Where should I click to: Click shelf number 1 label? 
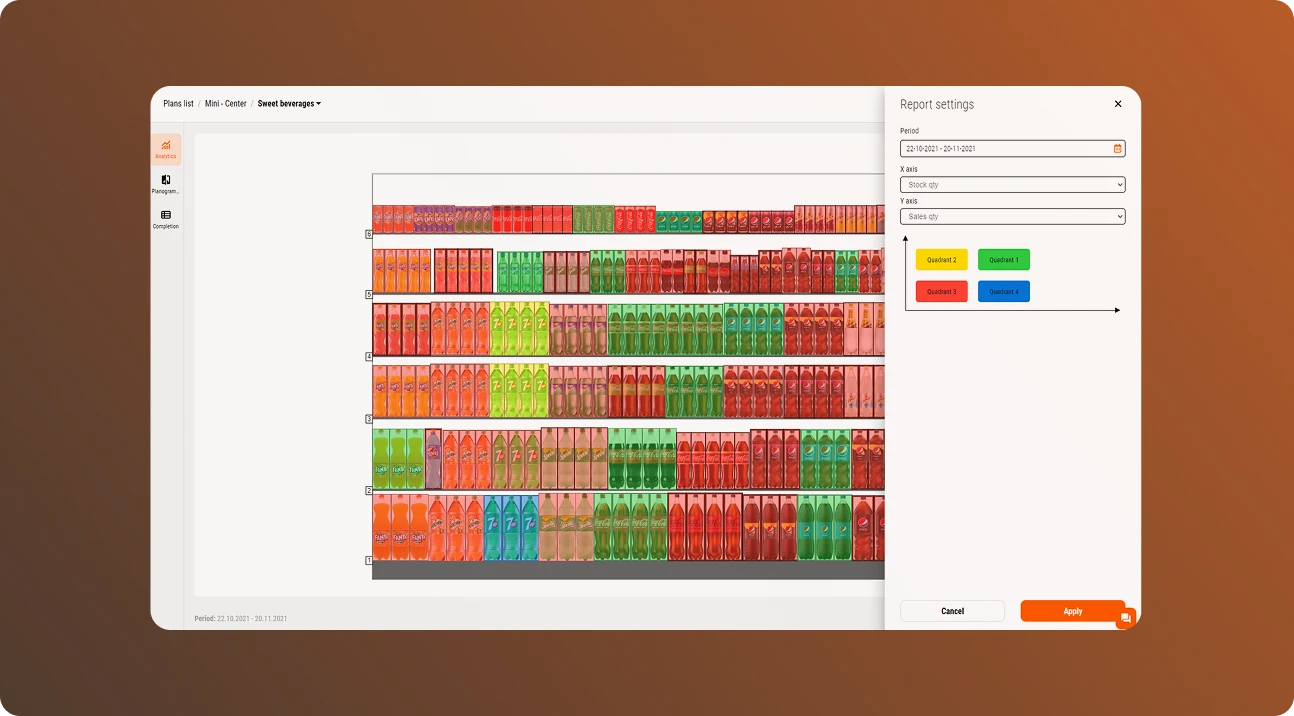point(369,560)
